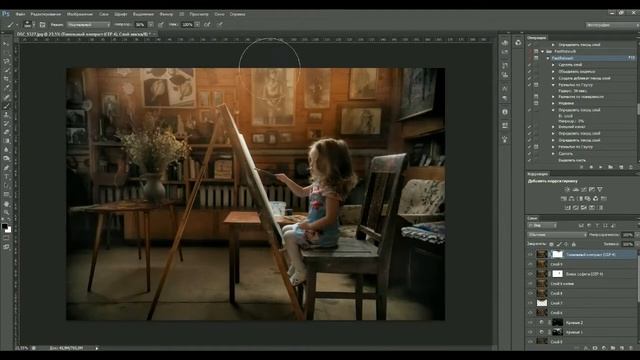Toggle checkmark for Объединить видимые step
Screen dimensions: 640x360
[529, 71]
